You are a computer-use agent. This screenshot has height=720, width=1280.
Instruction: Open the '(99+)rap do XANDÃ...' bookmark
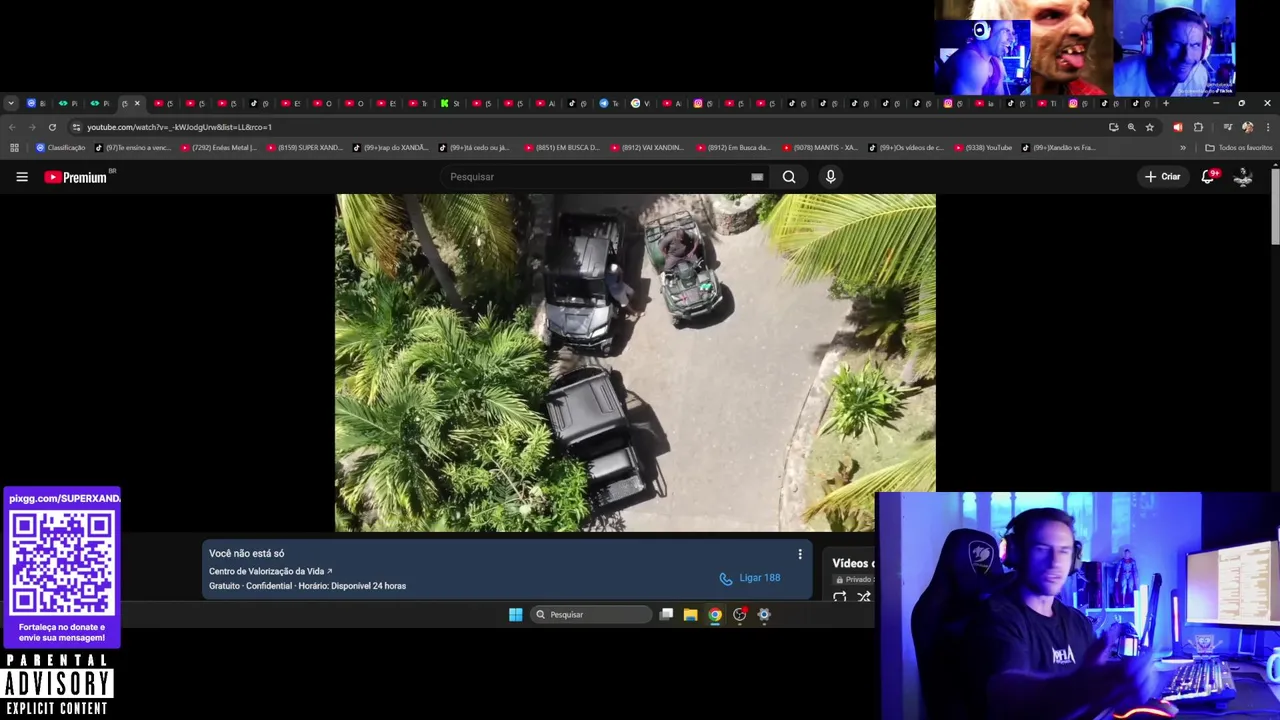click(391, 148)
